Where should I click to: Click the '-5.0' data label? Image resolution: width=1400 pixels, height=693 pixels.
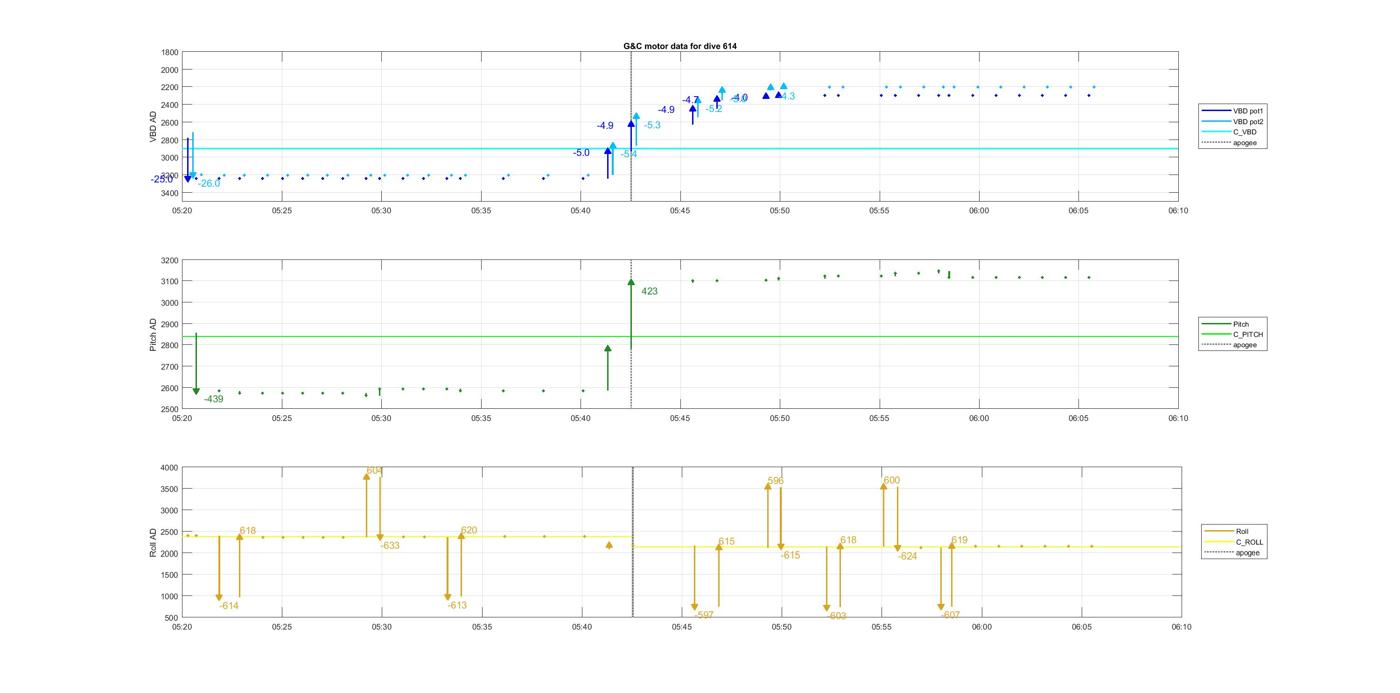(581, 153)
